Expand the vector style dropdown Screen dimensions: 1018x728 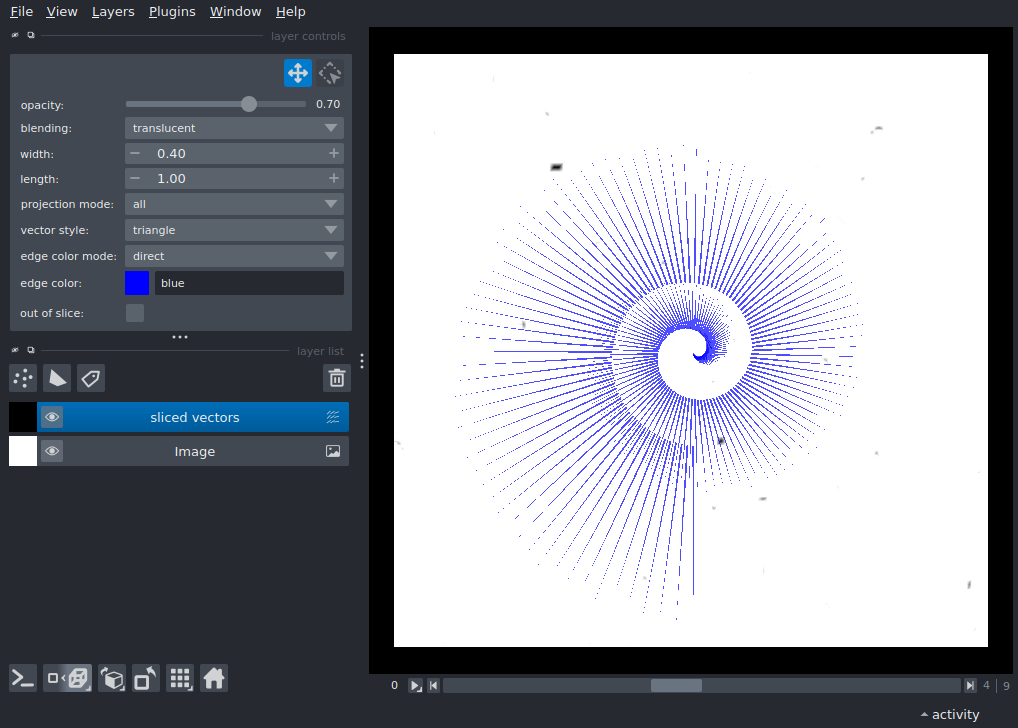(234, 230)
